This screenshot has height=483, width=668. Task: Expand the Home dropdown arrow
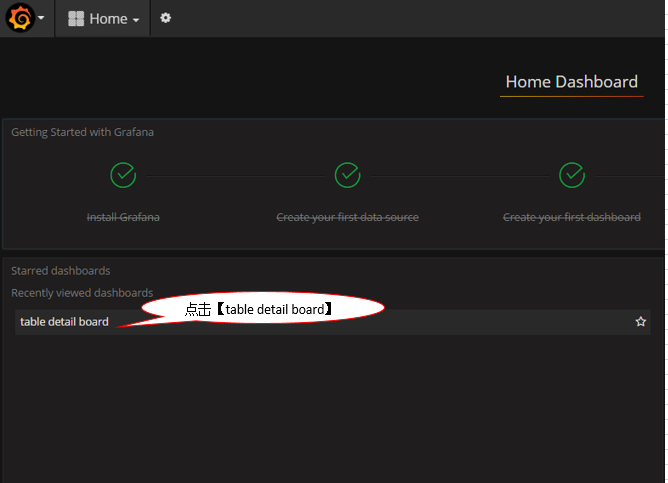pyautogui.click(x=136, y=20)
